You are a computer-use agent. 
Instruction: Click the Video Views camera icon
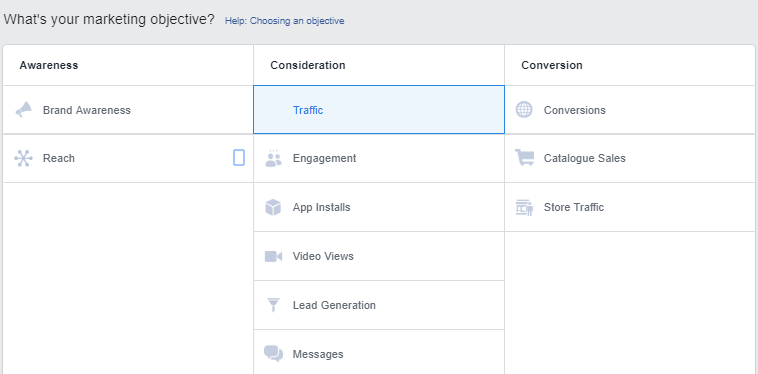[x=273, y=257]
